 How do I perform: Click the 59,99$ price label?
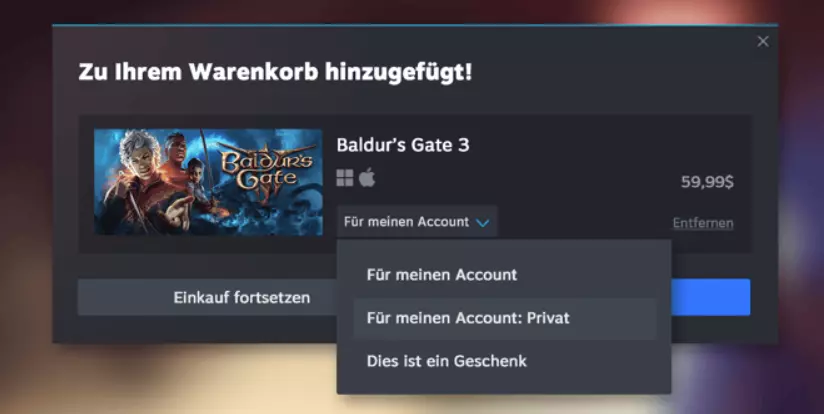click(x=707, y=182)
